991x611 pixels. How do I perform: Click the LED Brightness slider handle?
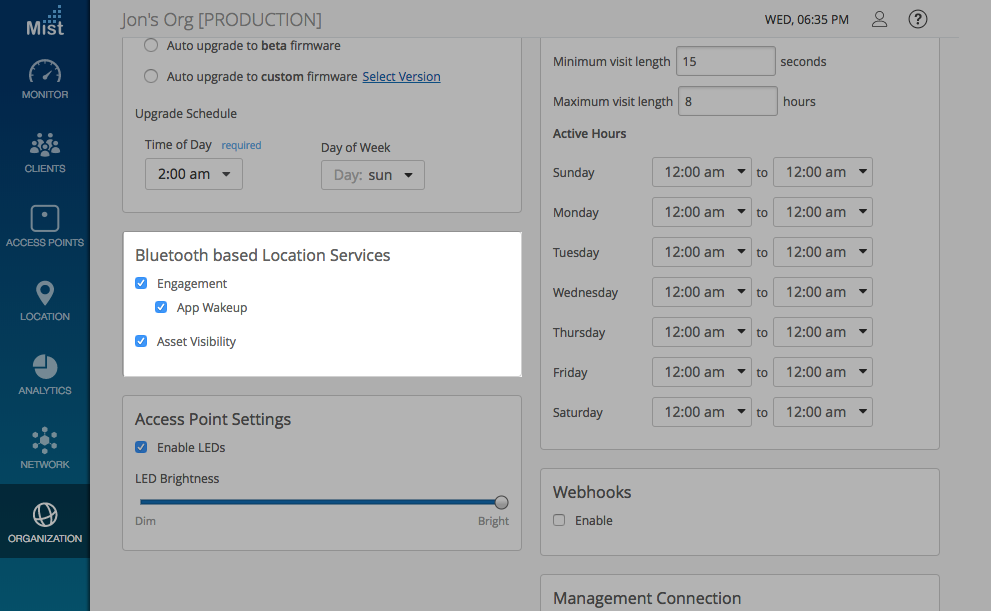click(x=502, y=502)
